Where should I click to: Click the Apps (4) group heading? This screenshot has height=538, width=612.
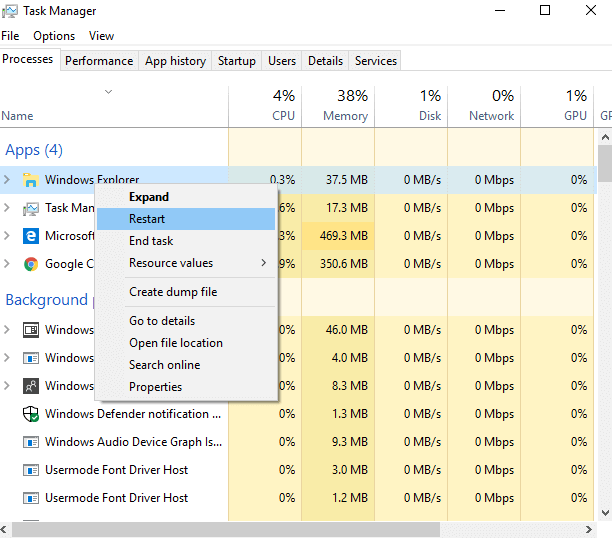point(34,150)
